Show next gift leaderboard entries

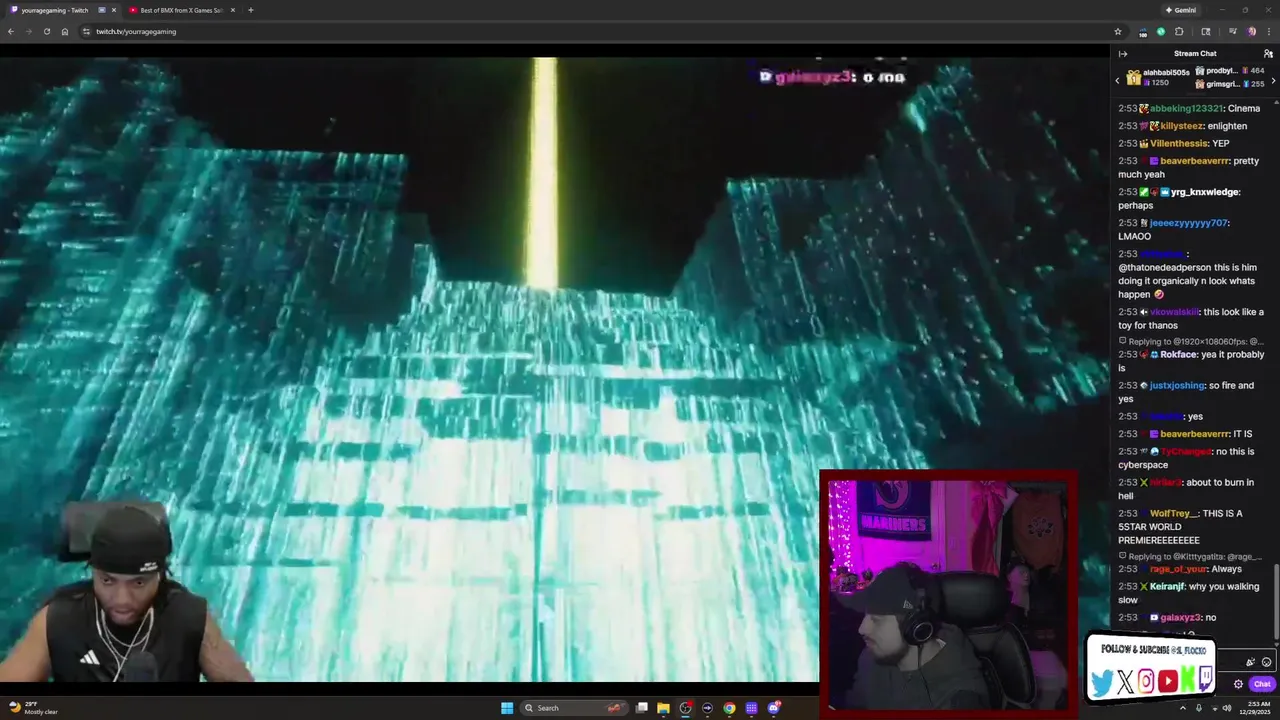click(1273, 80)
